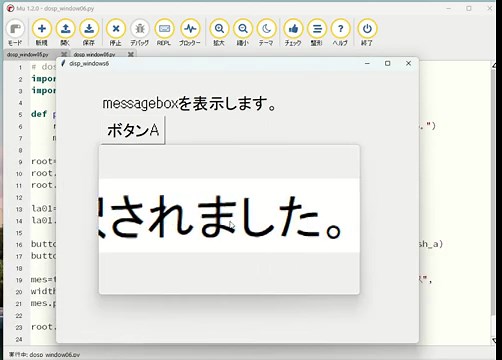Toggle the theme (テーマ) icon
Screen dimensions: 502x360
tap(266, 32)
